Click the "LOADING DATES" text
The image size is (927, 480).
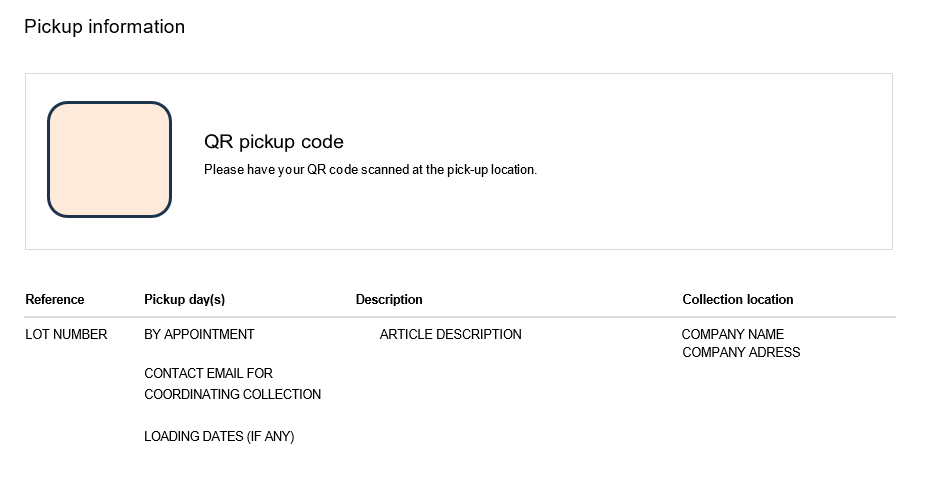(x=193, y=437)
